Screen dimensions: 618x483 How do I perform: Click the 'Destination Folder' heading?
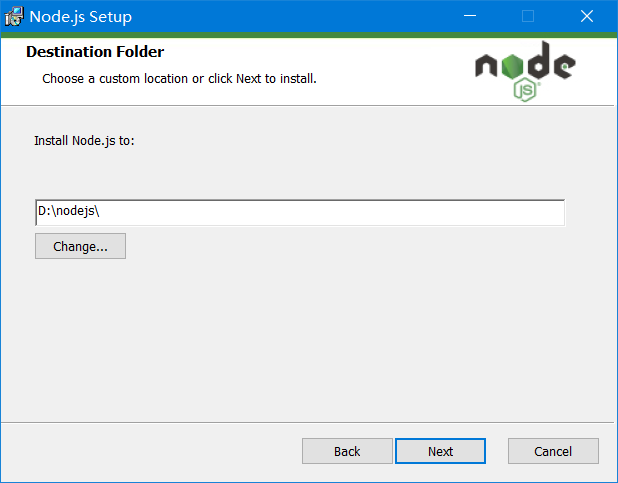coord(95,52)
